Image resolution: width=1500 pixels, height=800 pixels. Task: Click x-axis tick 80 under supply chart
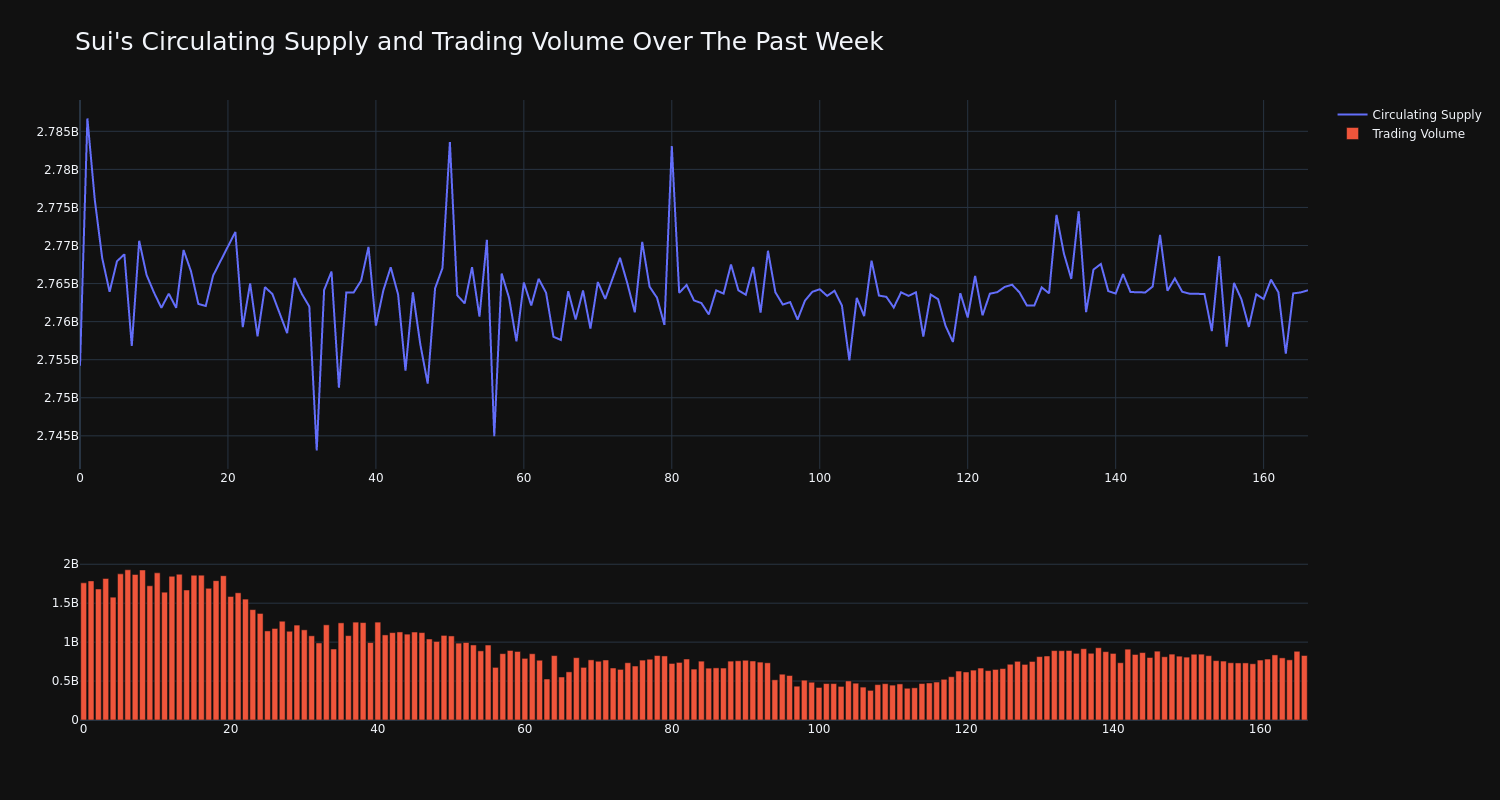(x=672, y=478)
